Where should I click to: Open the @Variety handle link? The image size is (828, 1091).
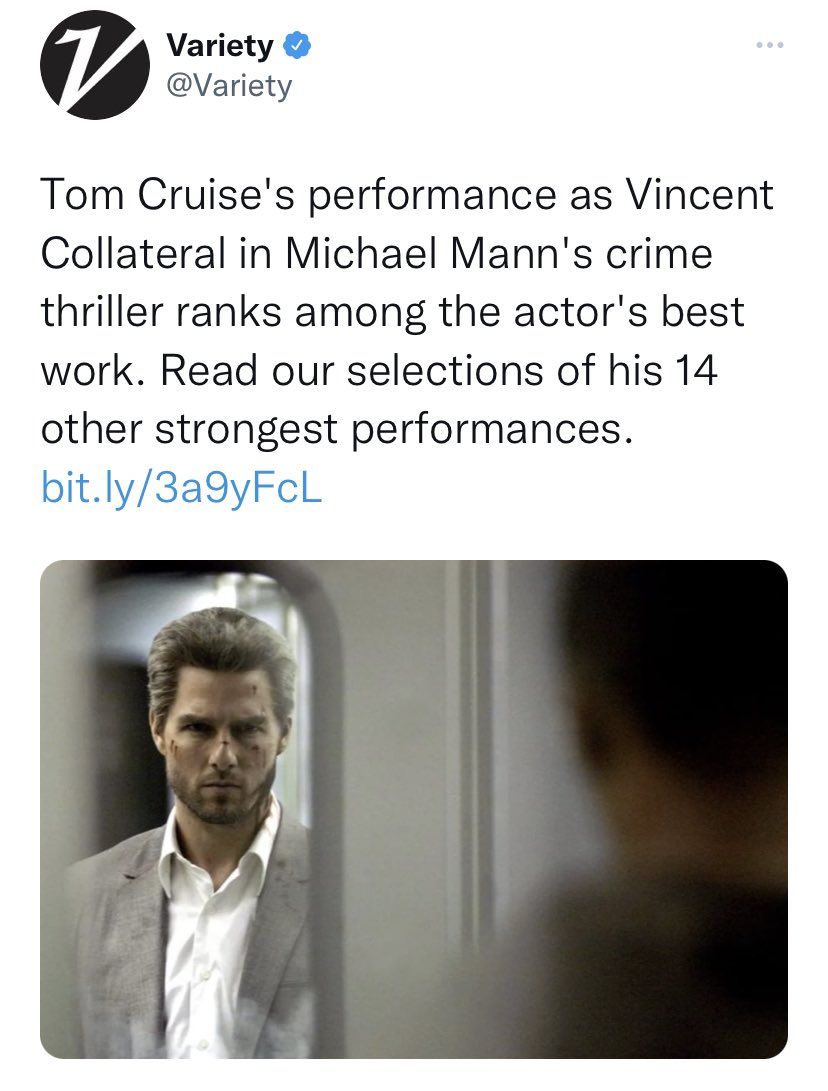[x=228, y=86]
